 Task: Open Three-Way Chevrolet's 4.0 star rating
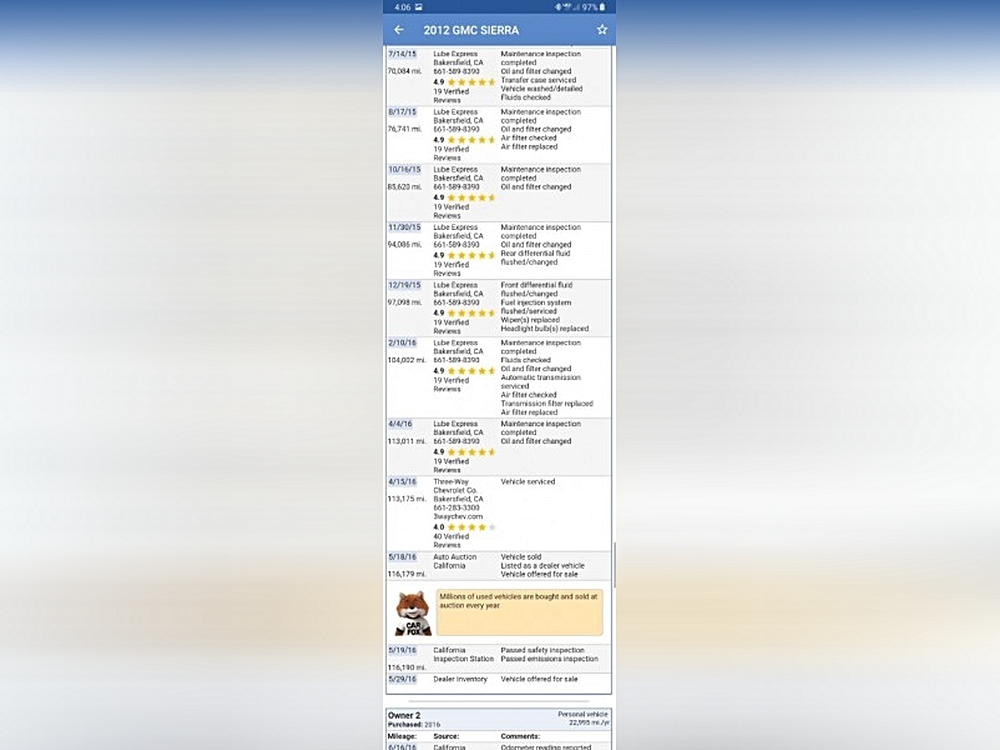pos(464,527)
